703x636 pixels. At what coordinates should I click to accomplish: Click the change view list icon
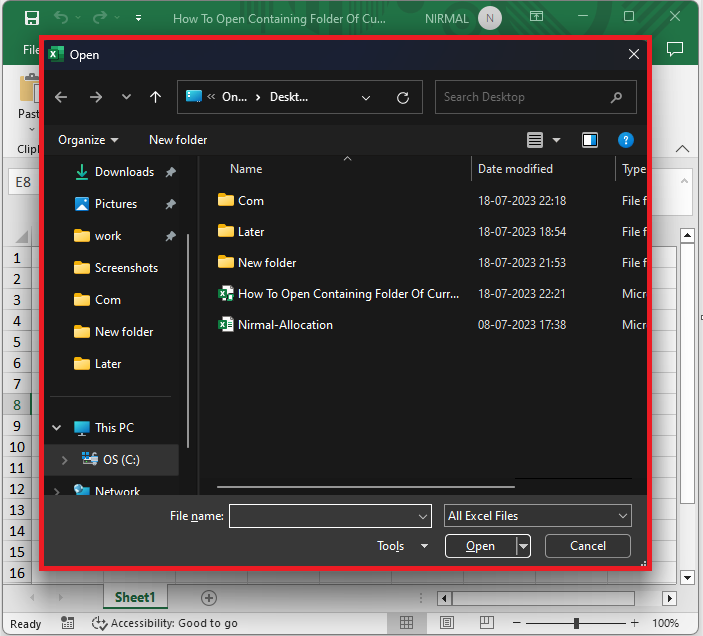535,140
